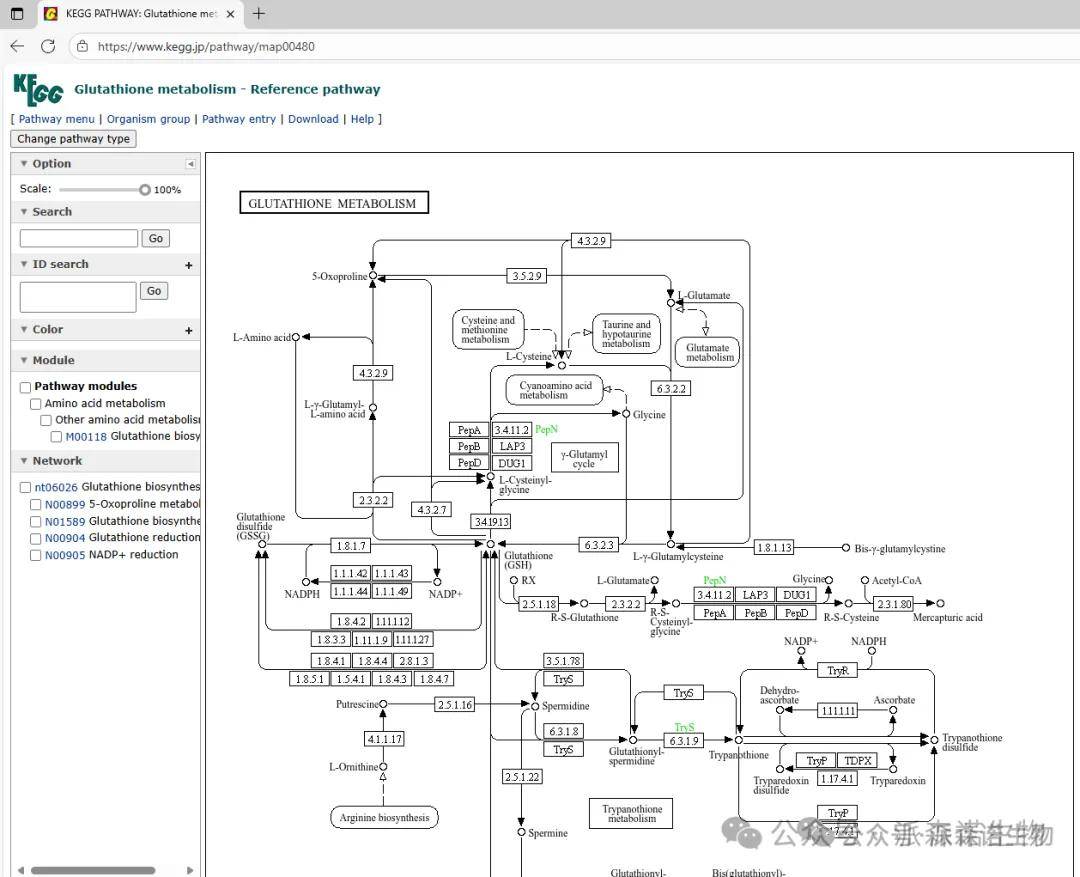Click the Download link
The image size is (1080, 877).
point(313,119)
